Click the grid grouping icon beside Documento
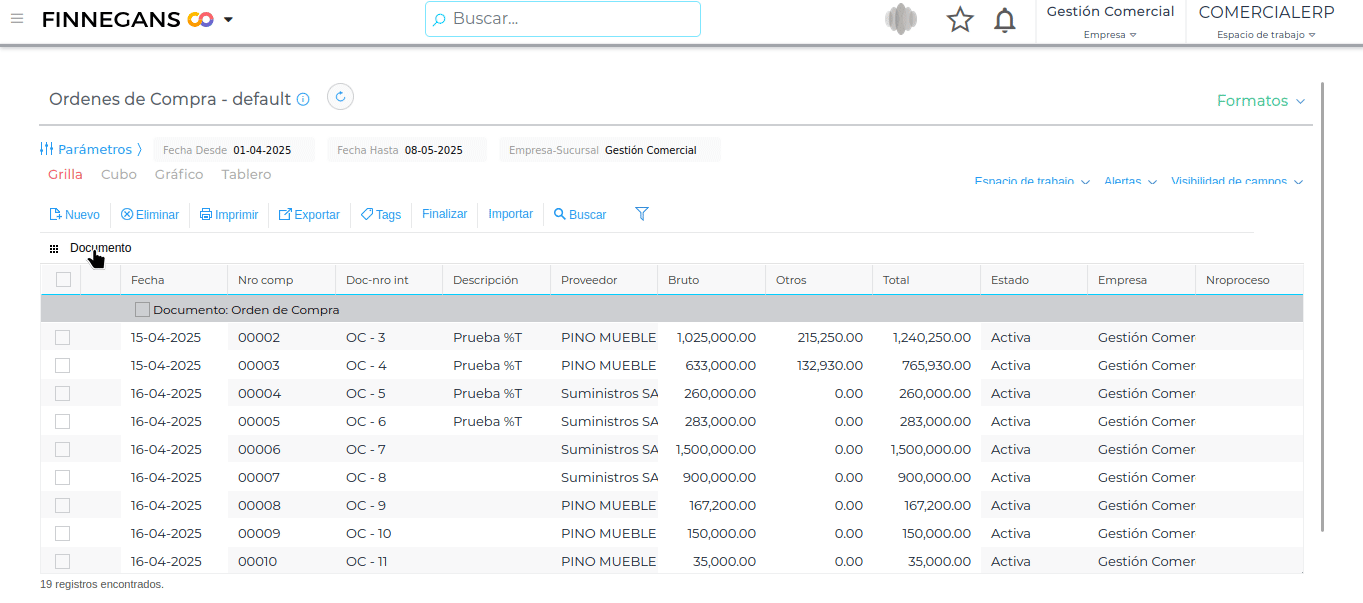Viewport: 1363px width, 603px height. tap(54, 249)
